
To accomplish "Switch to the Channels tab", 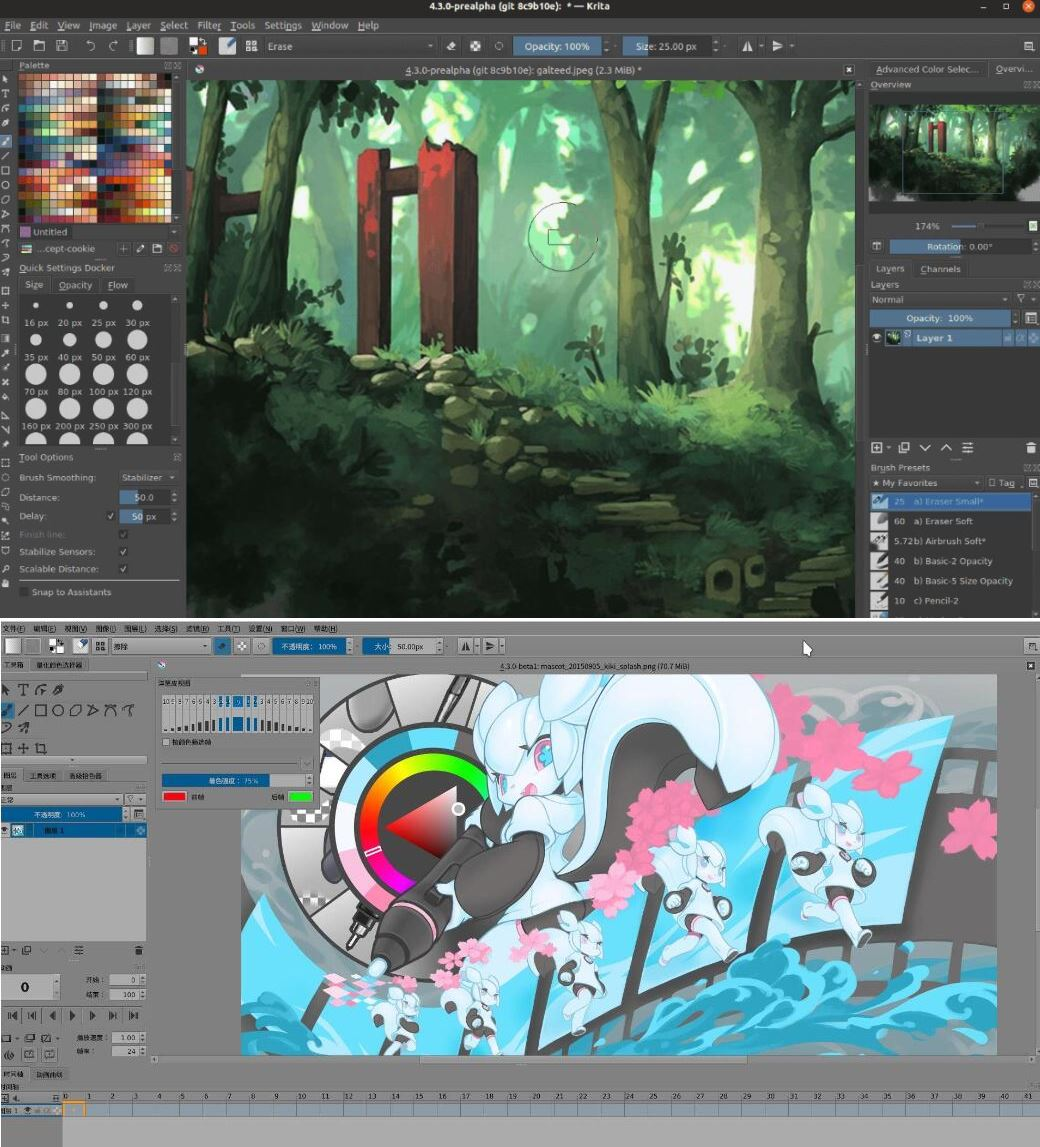I will click(x=940, y=269).
